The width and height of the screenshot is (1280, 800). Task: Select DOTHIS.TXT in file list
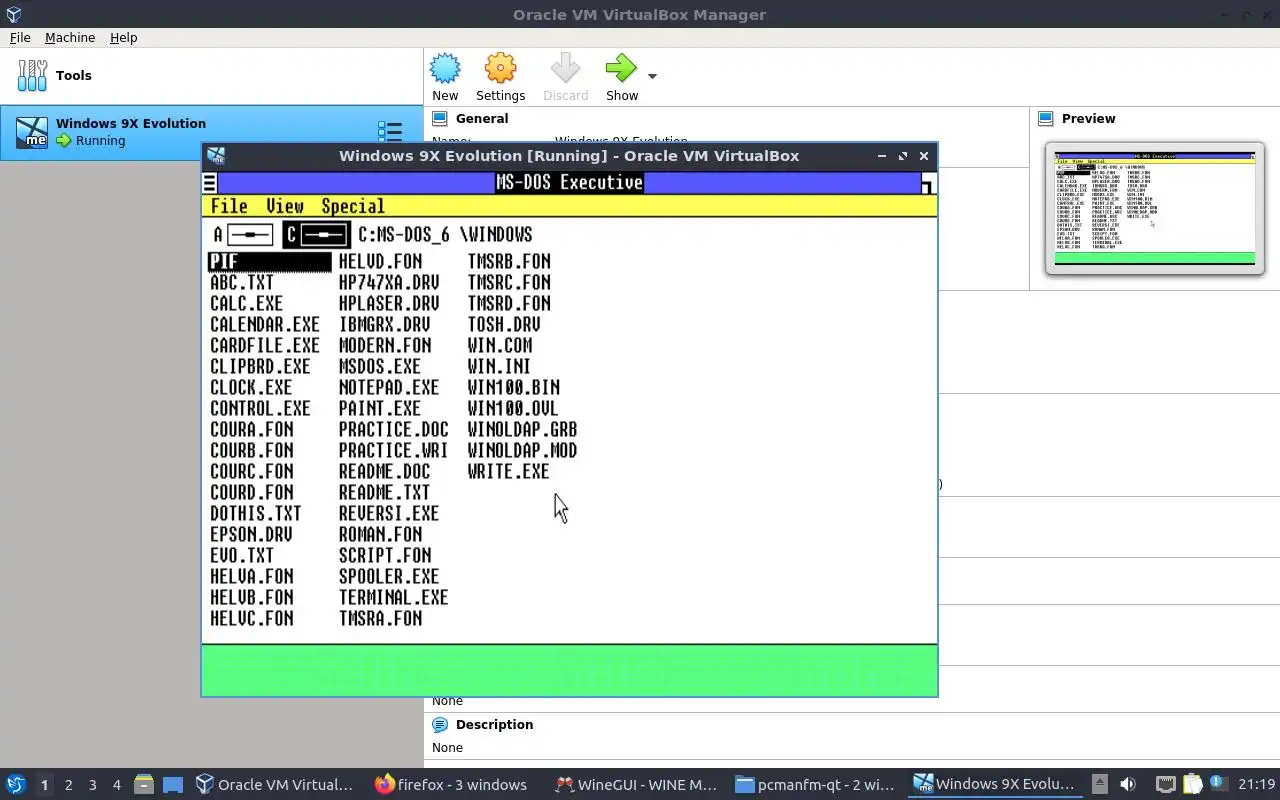click(256, 513)
